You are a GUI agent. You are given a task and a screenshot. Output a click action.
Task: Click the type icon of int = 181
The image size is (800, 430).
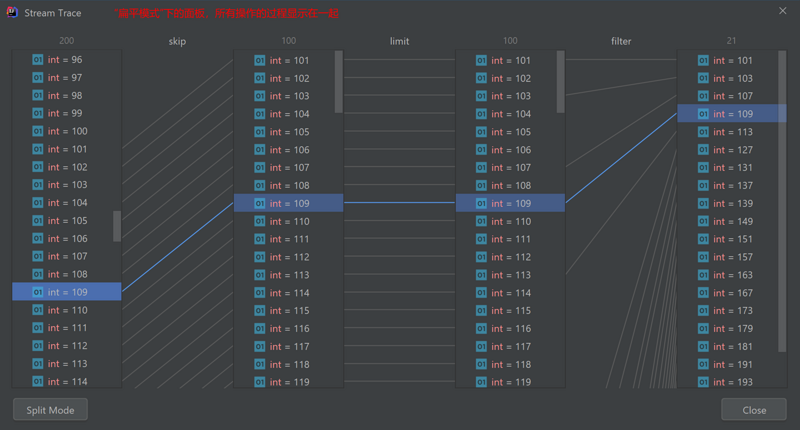point(703,346)
